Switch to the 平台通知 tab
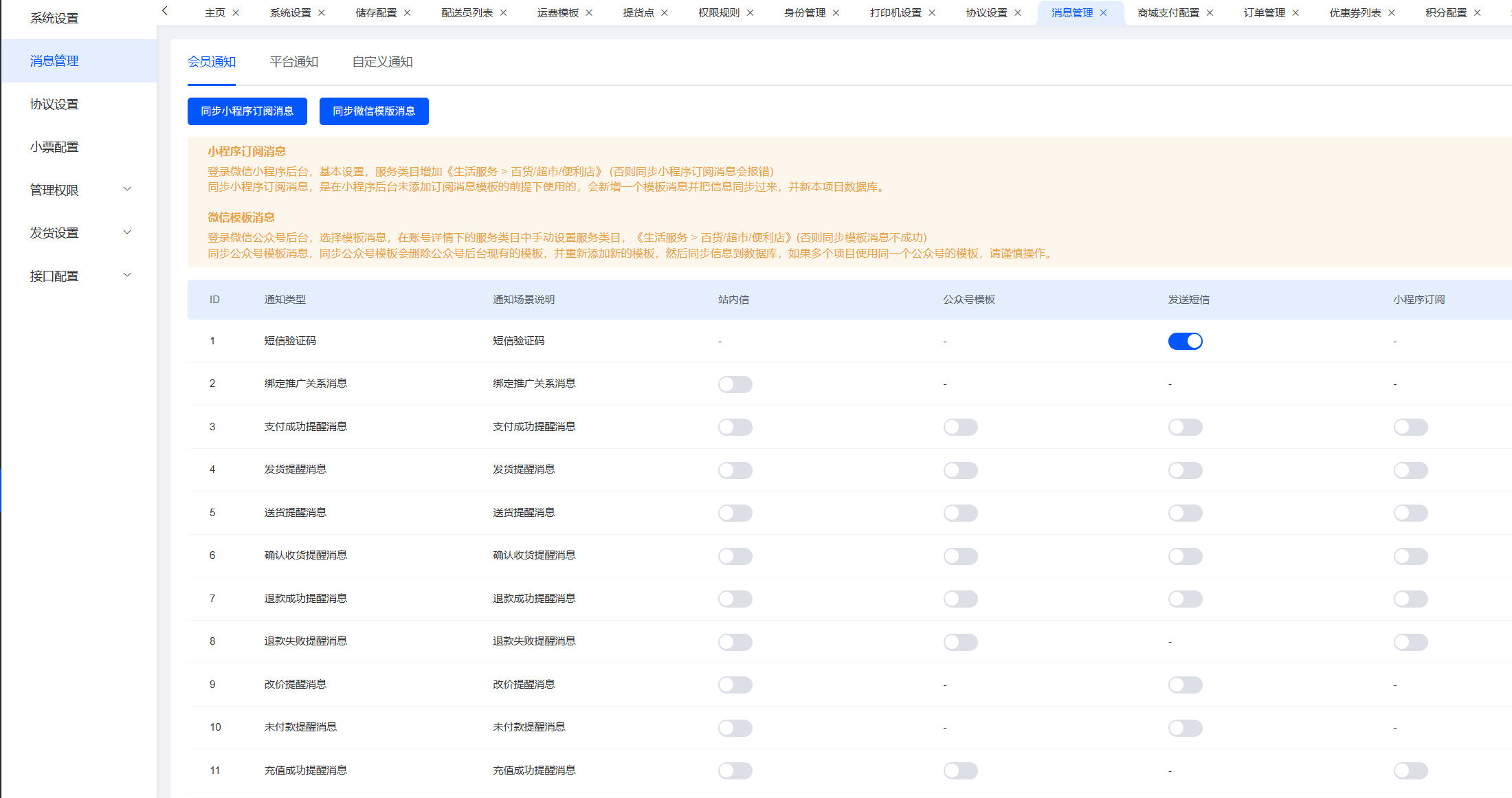The height and width of the screenshot is (798, 1512). [293, 62]
